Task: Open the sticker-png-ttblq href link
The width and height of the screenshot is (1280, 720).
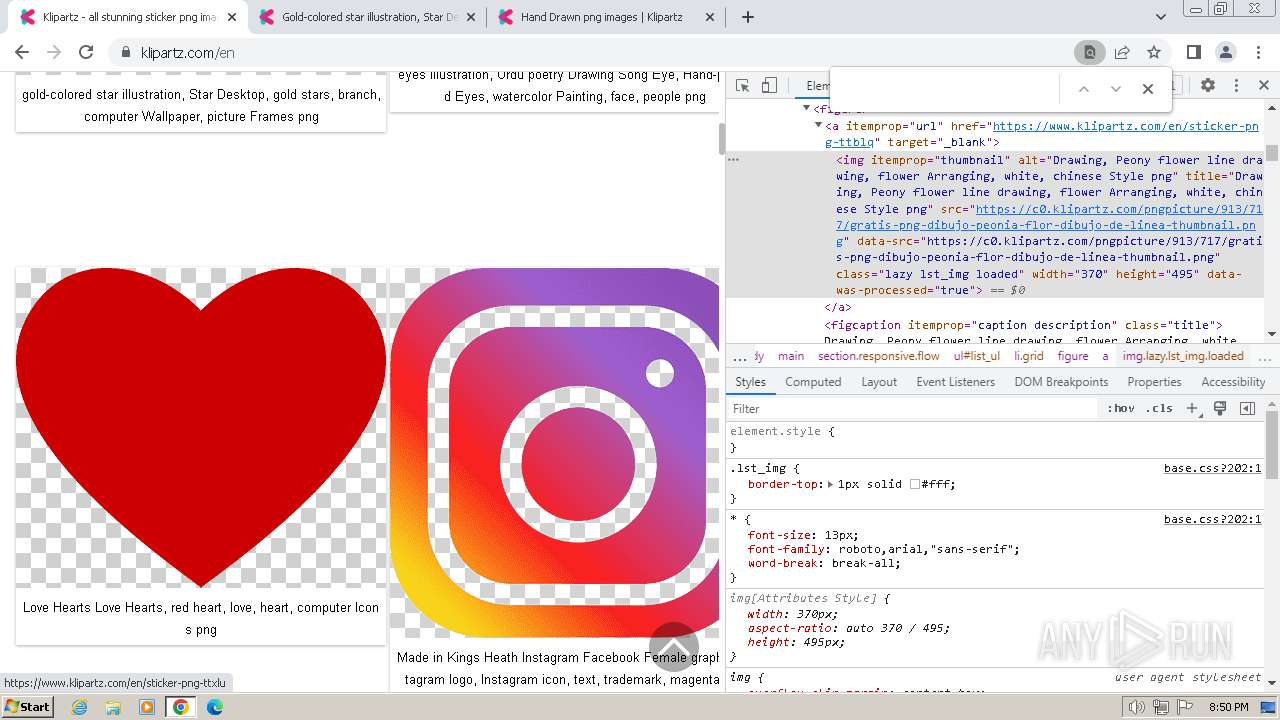Action: click(x=1042, y=134)
